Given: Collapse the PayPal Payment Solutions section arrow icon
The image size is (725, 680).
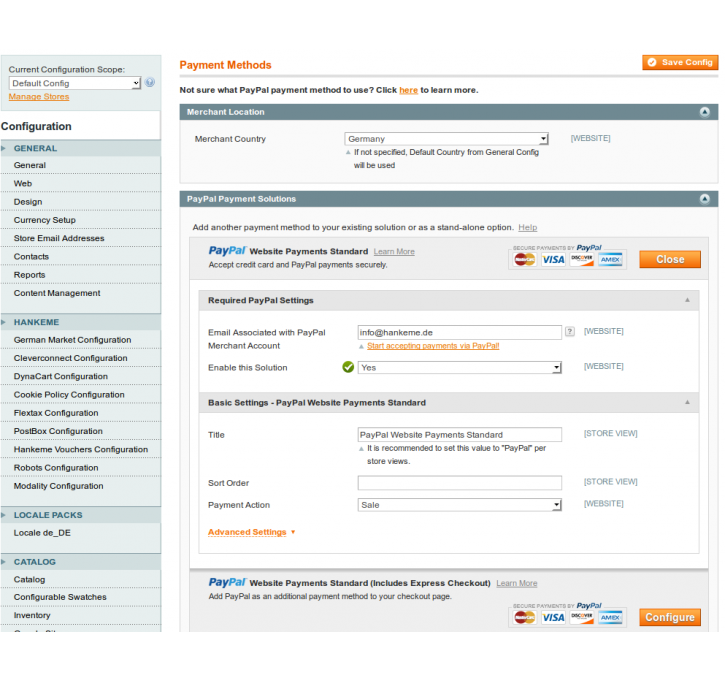Looking at the screenshot, I should pyautogui.click(x=704, y=199).
